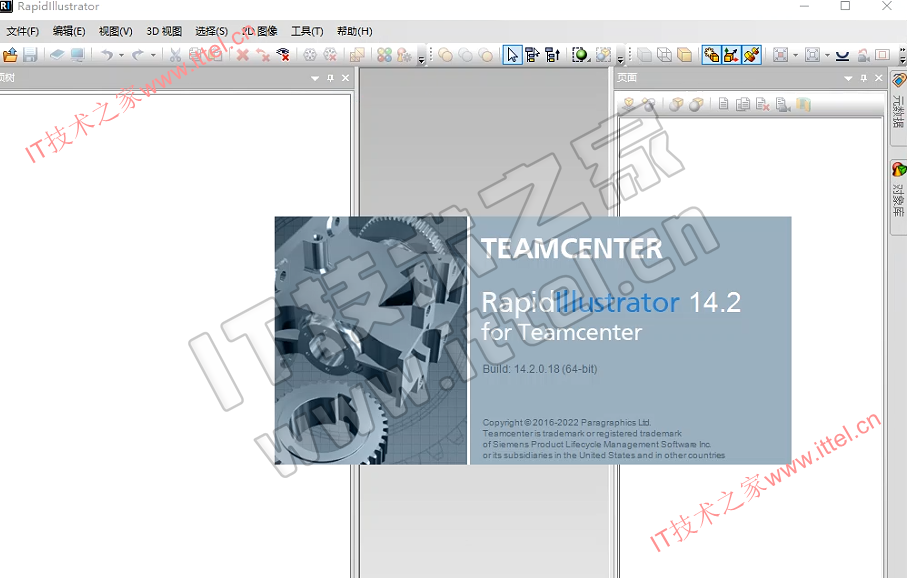This screenshot has width=907, height=578.
Task: Click the blank page icon in 页面 panel
Action: point(723,104)
